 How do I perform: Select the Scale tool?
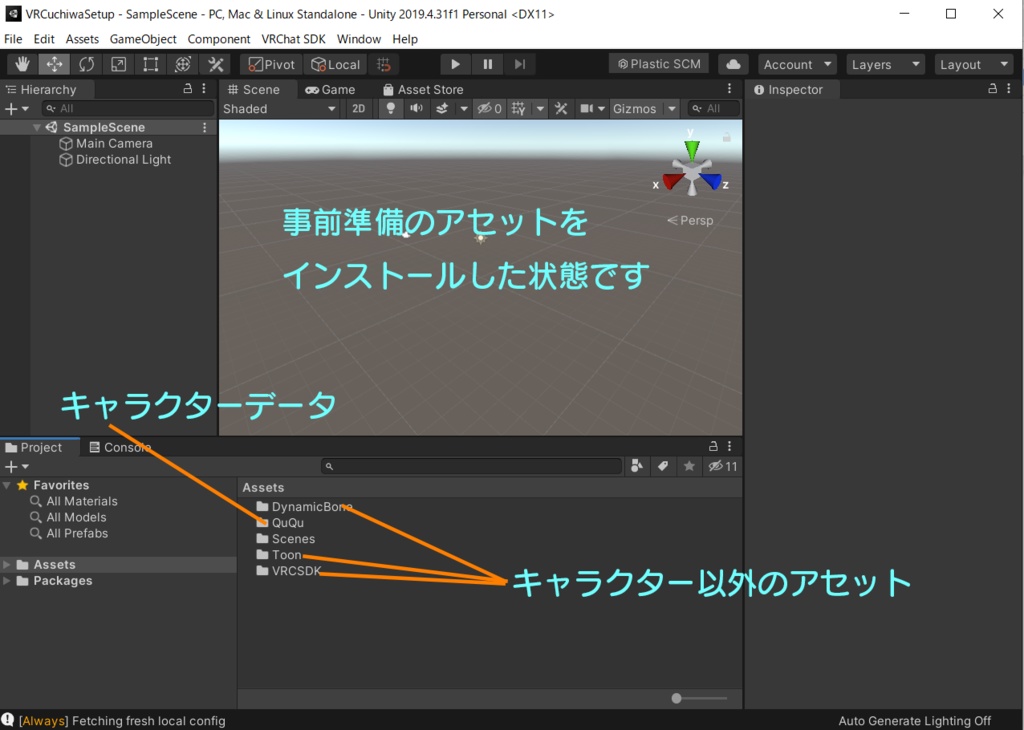(119, 63)
